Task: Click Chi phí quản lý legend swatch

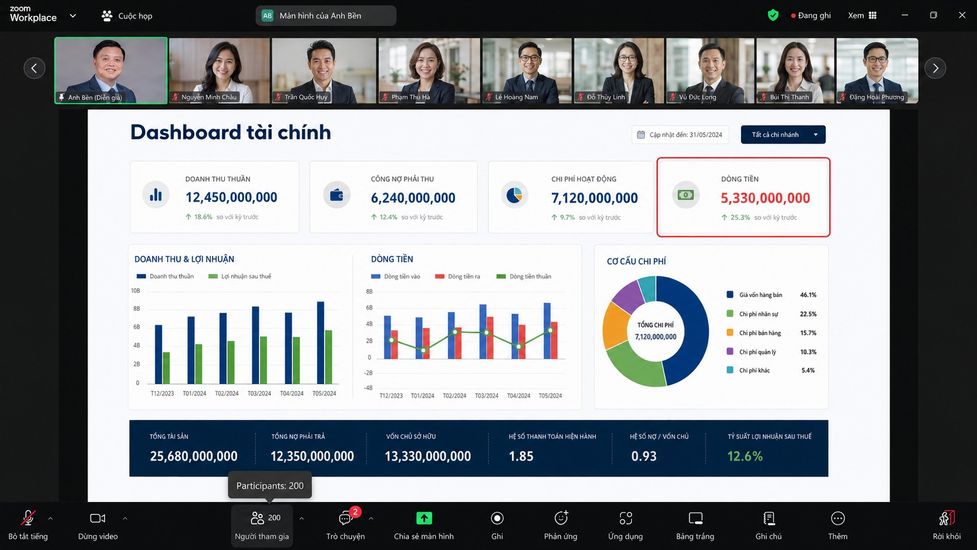Action: [x=730, y=352]
